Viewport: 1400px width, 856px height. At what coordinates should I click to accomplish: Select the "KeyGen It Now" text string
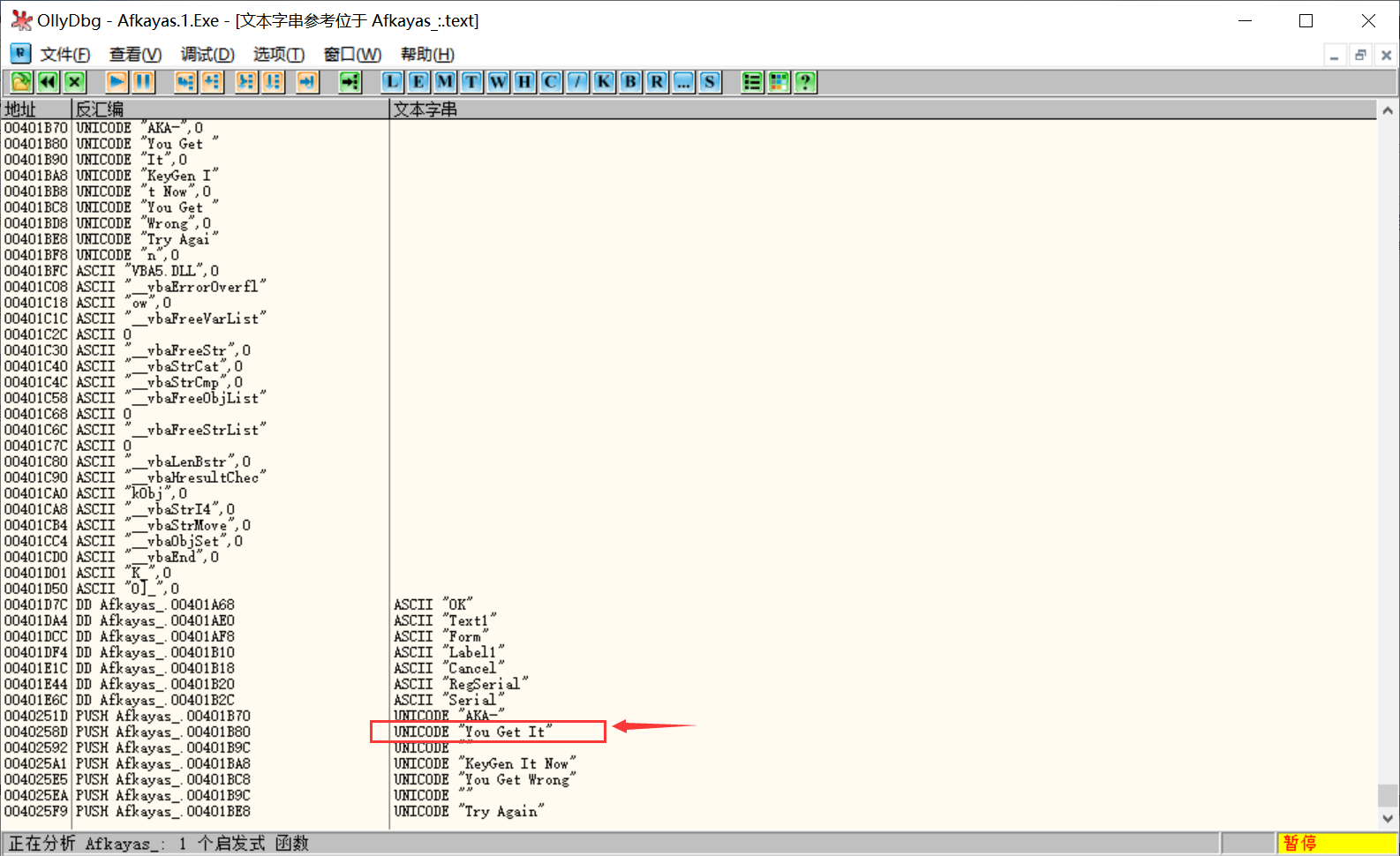[485, 763]
